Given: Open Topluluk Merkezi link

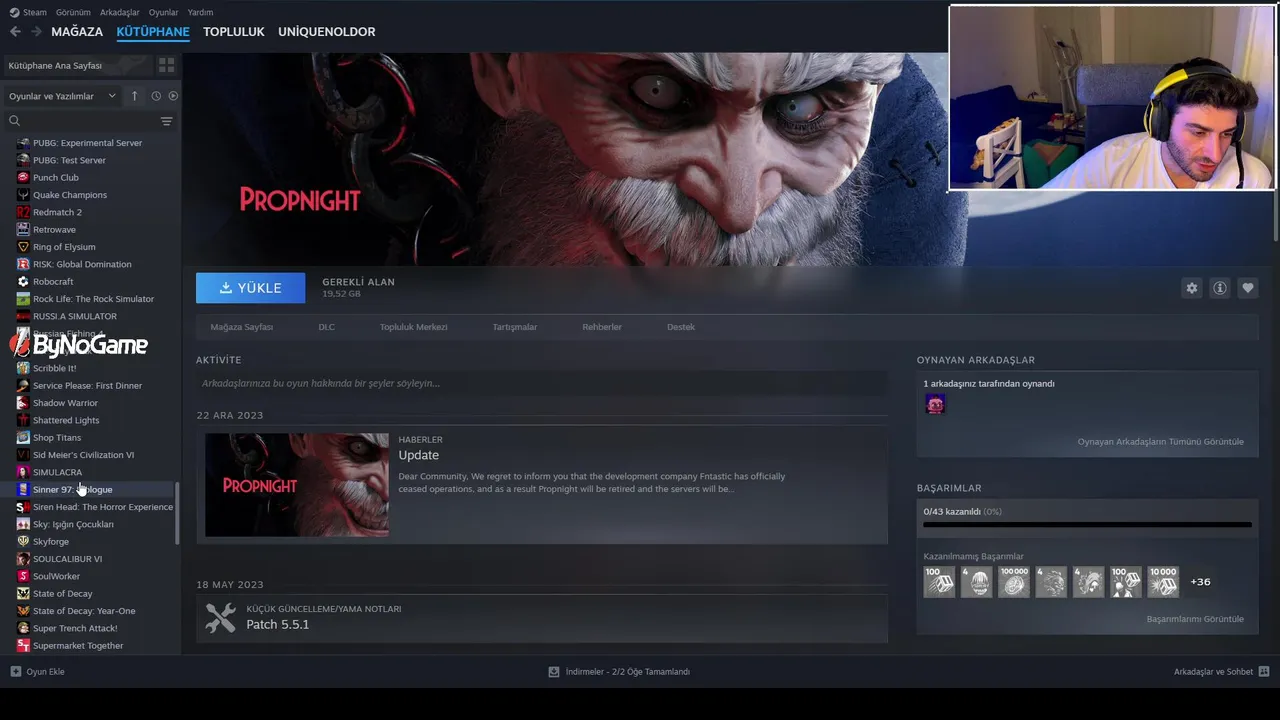Looking at the screenshot, I should click(413, 327).
